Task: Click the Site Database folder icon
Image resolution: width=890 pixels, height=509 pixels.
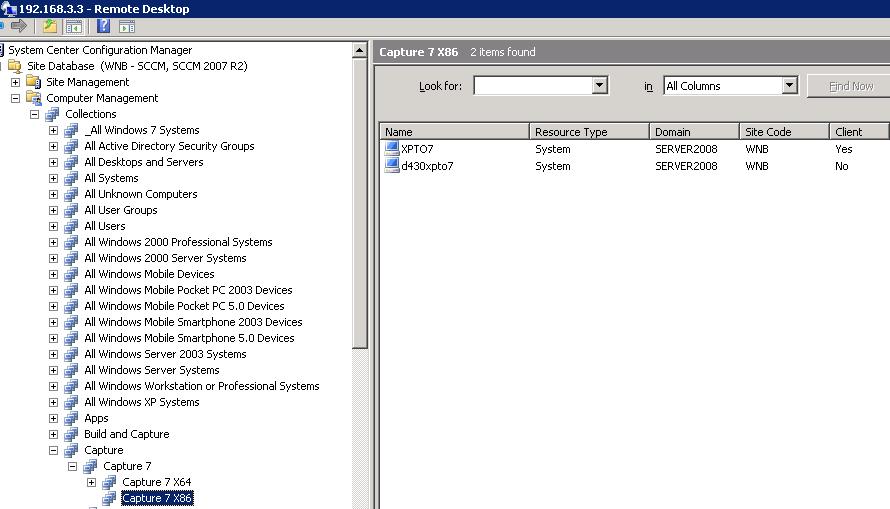Action: tap(14, 66)
